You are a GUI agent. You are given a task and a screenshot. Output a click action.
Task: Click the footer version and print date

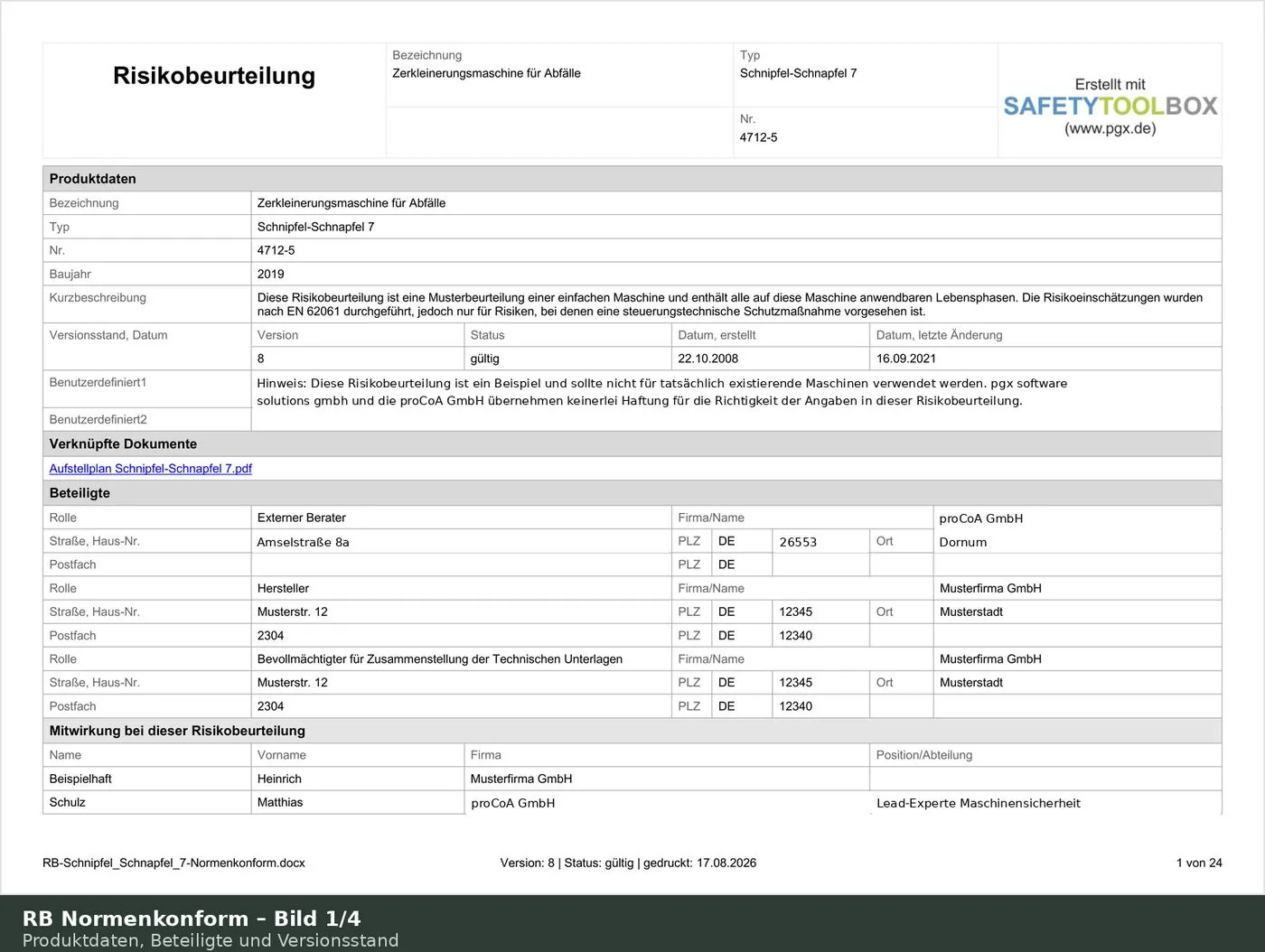coord(628,863)
